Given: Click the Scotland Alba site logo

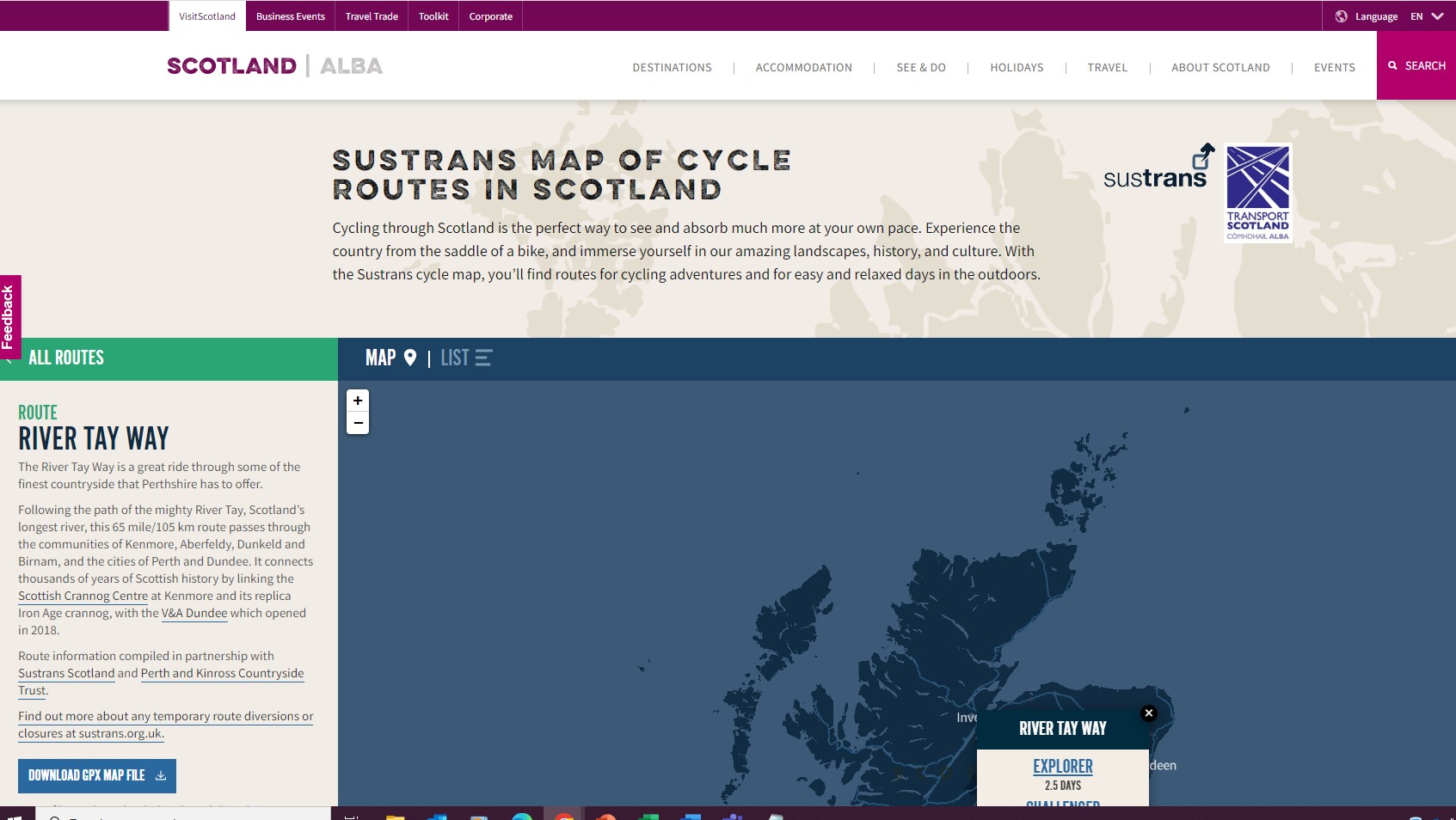Looking at the screenshot, I should (274, 66).
